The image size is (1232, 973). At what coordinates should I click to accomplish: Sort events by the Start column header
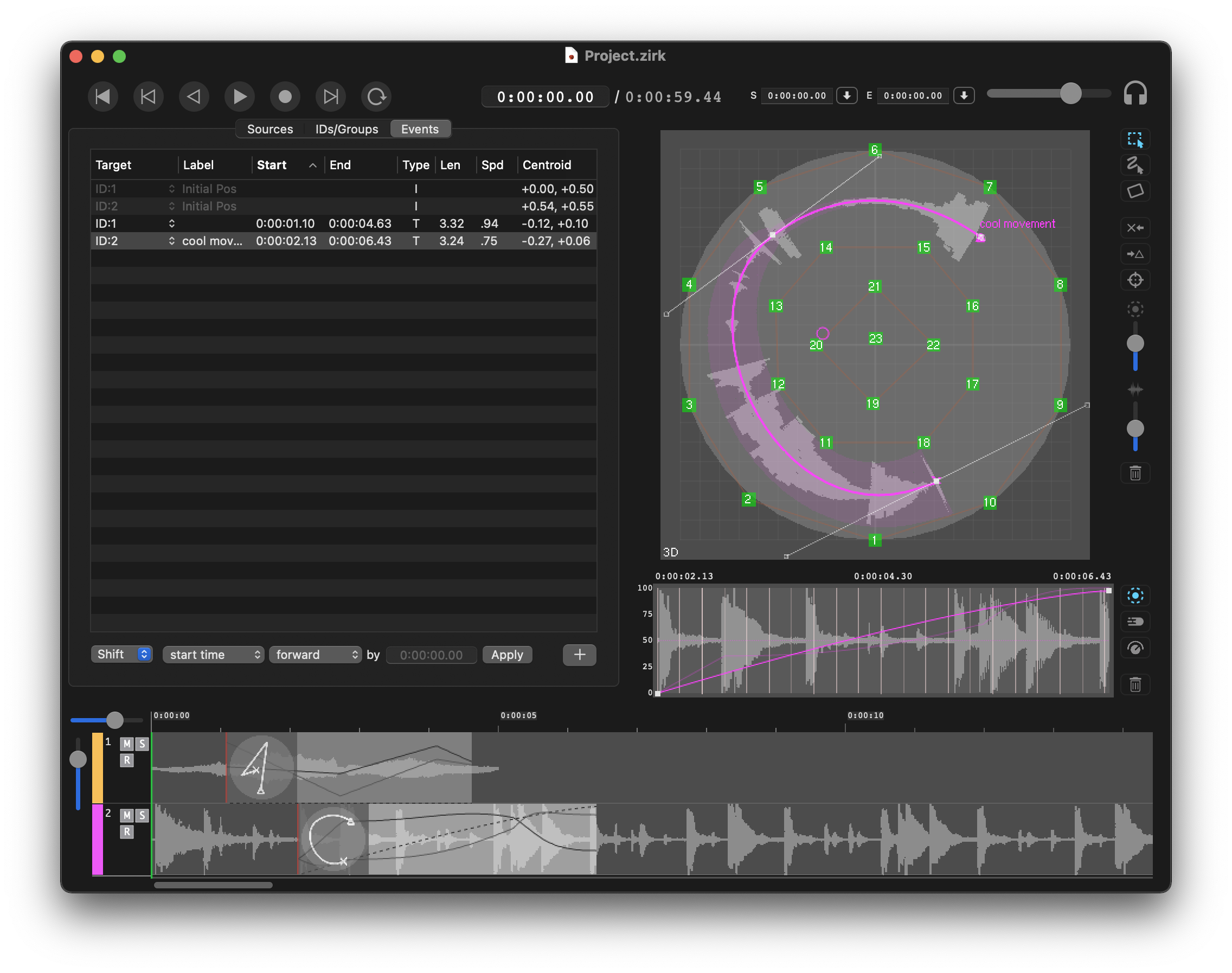[287, 165]
